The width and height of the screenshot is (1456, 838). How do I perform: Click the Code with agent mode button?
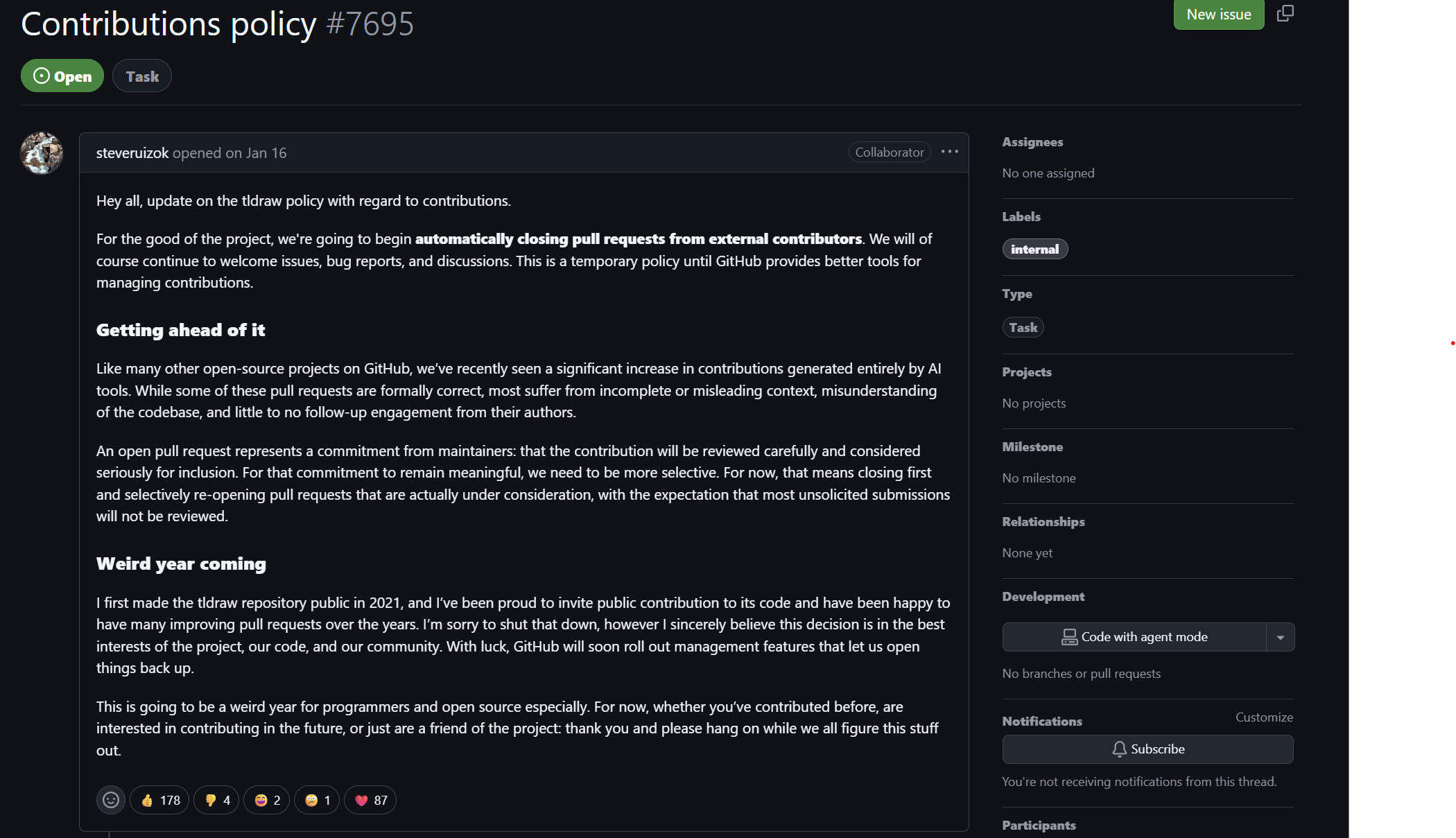click(x=1134, y=637)
